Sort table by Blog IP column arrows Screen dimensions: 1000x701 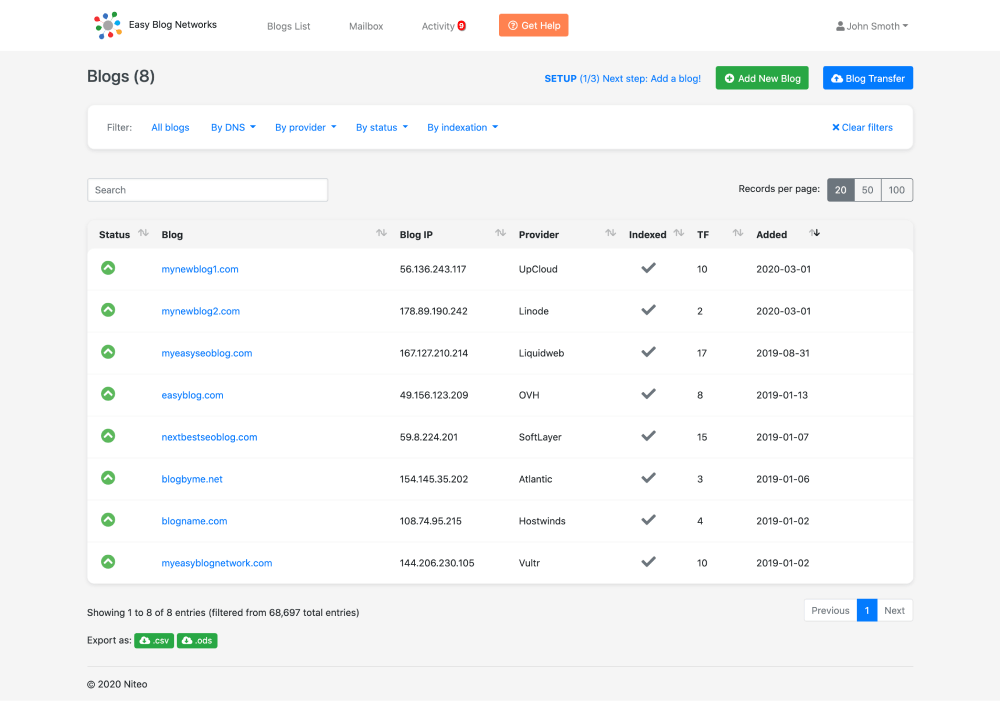(x=501, y=233)
